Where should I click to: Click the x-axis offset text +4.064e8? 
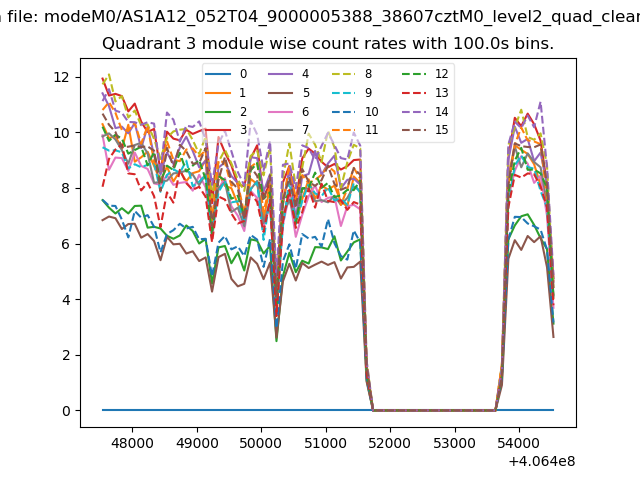(541, 461)
